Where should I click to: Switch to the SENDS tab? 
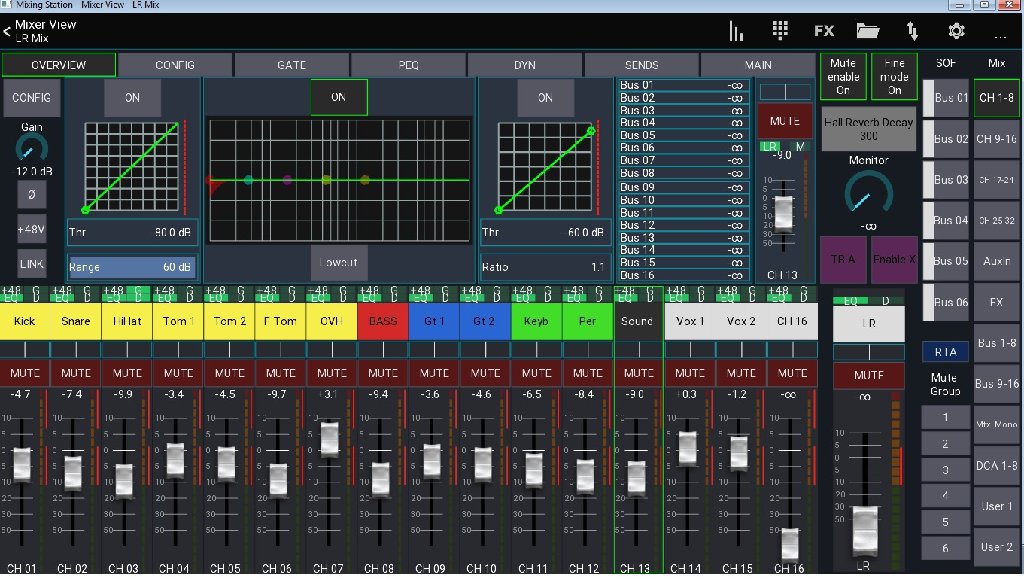641,65
